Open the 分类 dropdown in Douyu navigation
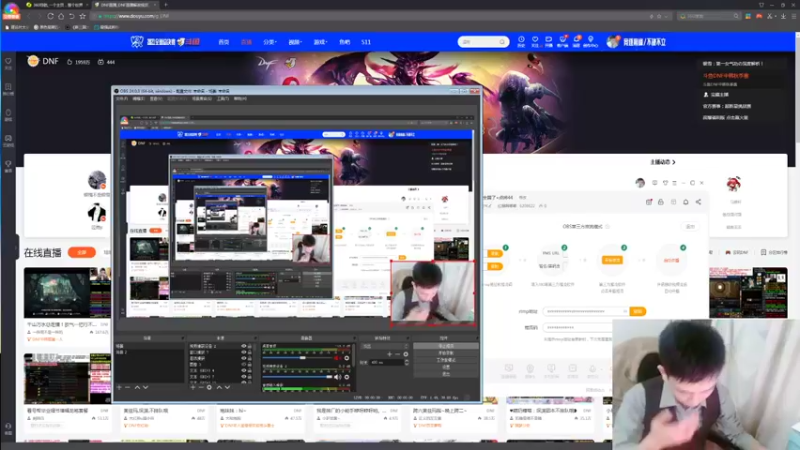 coord(269,42)
